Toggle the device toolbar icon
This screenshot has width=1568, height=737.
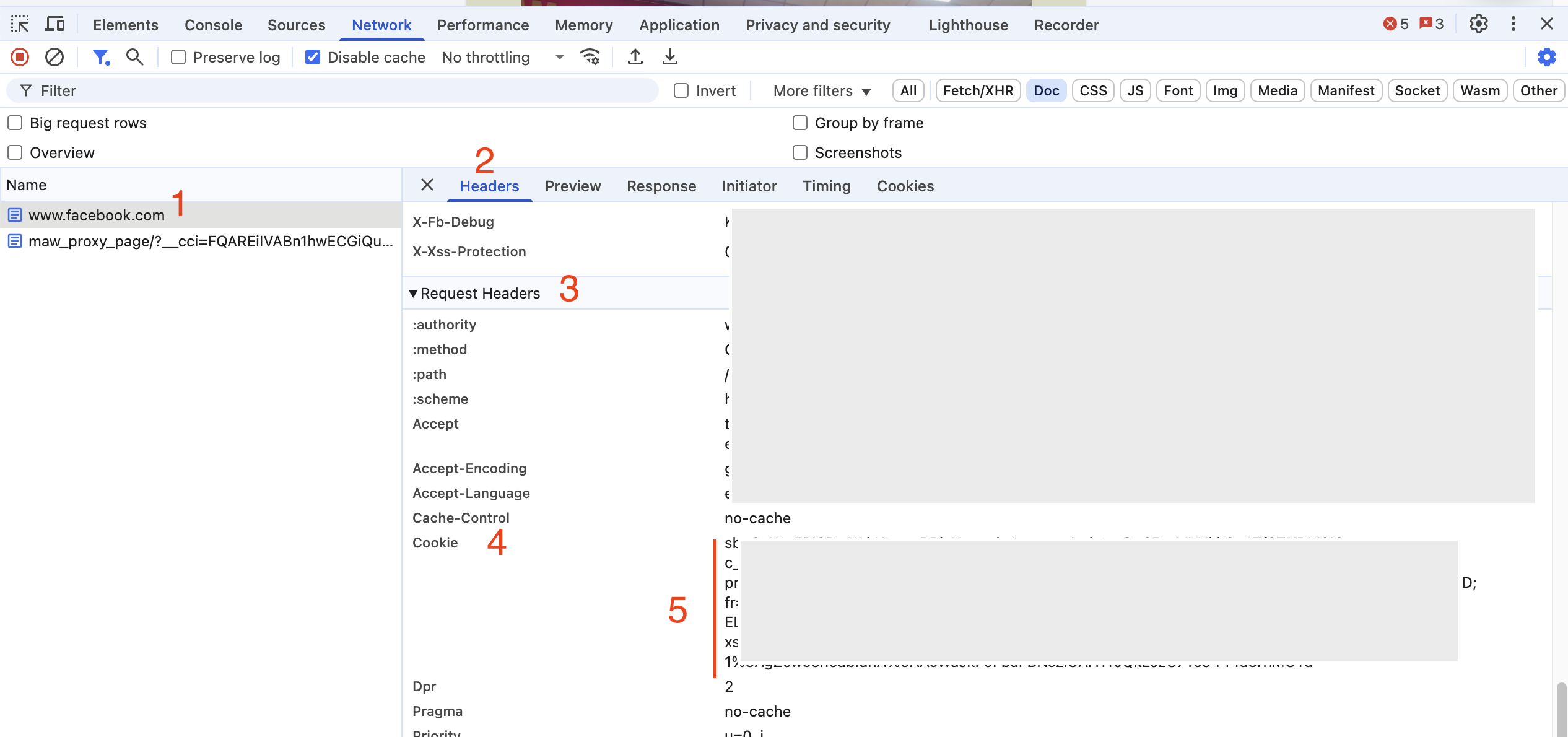[x=54, y=25]
